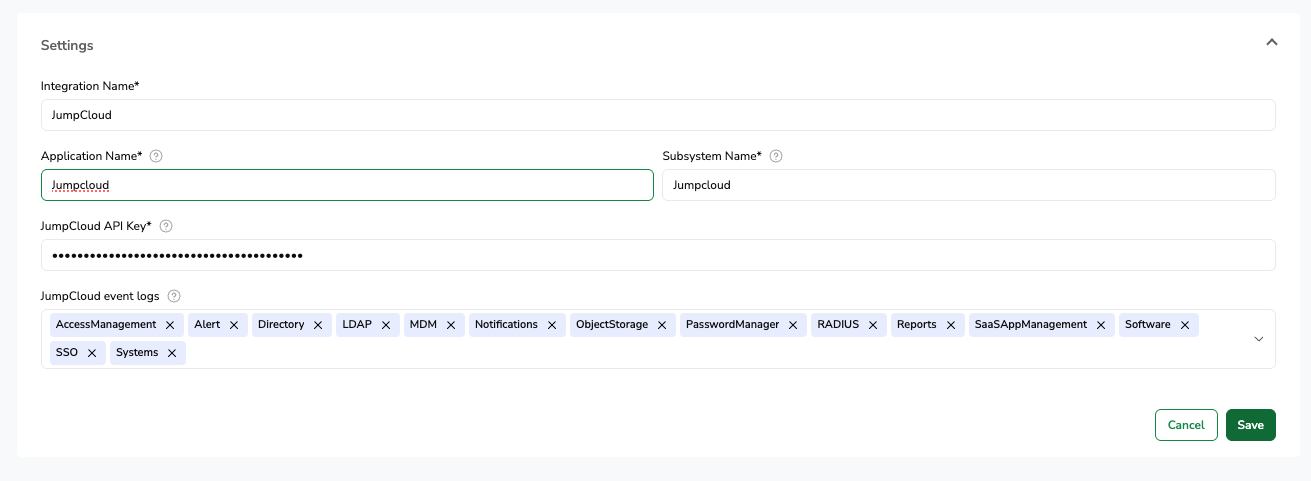
Task: Remove the PasswordManager tag
Action: click(793, 325)
